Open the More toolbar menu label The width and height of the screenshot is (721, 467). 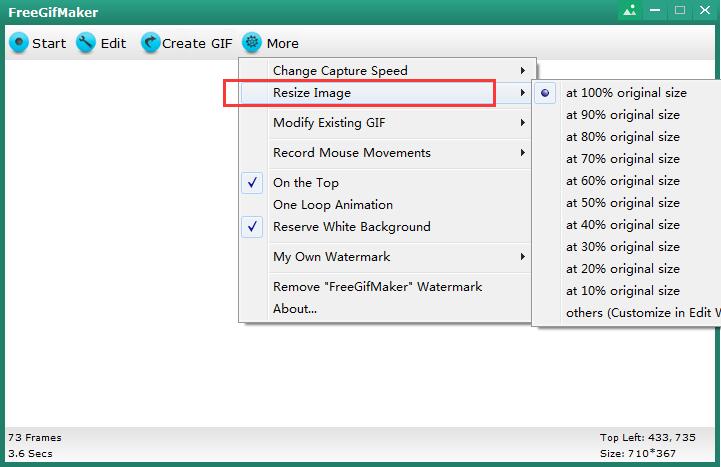click(282, 43)
